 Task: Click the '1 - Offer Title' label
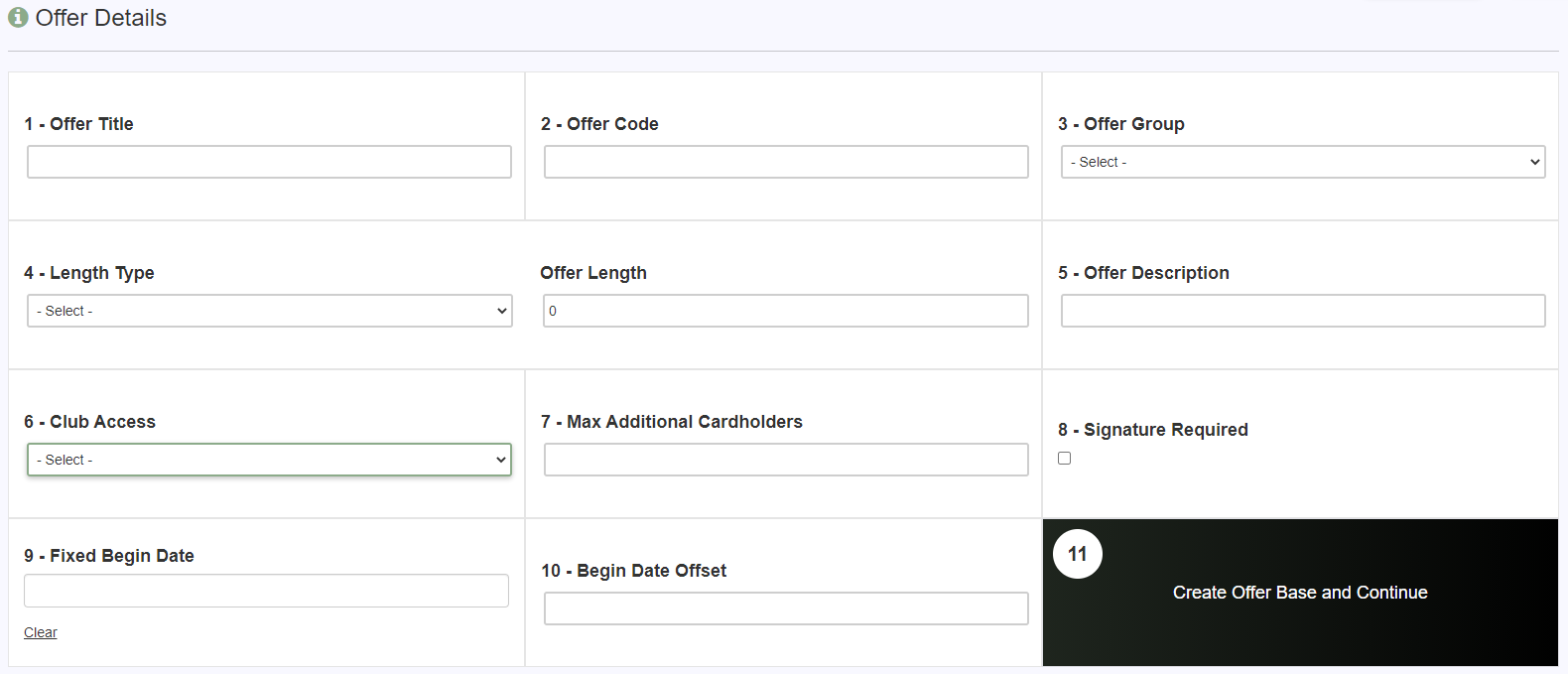tap(78, 124)
